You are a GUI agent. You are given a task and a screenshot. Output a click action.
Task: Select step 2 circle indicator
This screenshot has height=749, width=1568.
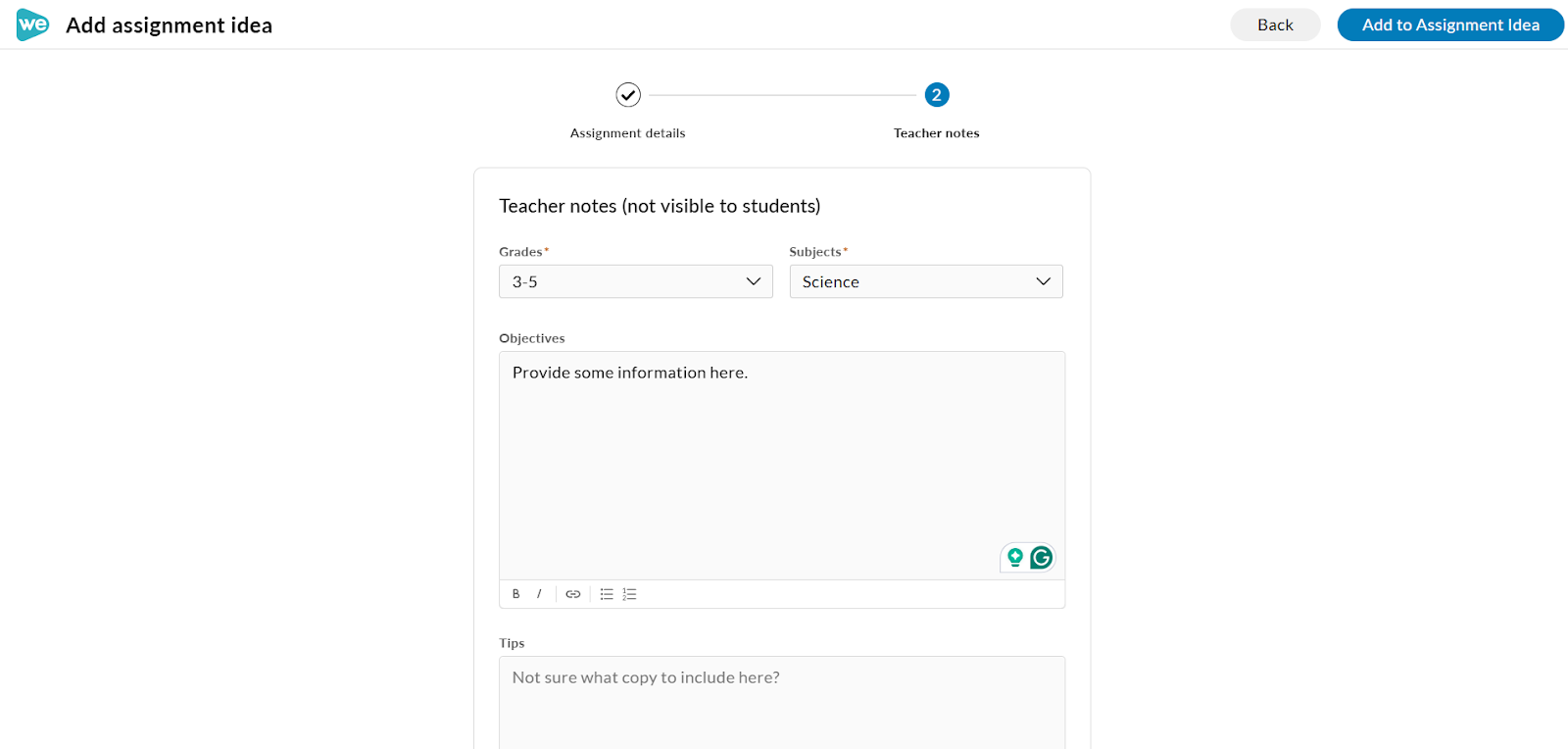(937, 95)
